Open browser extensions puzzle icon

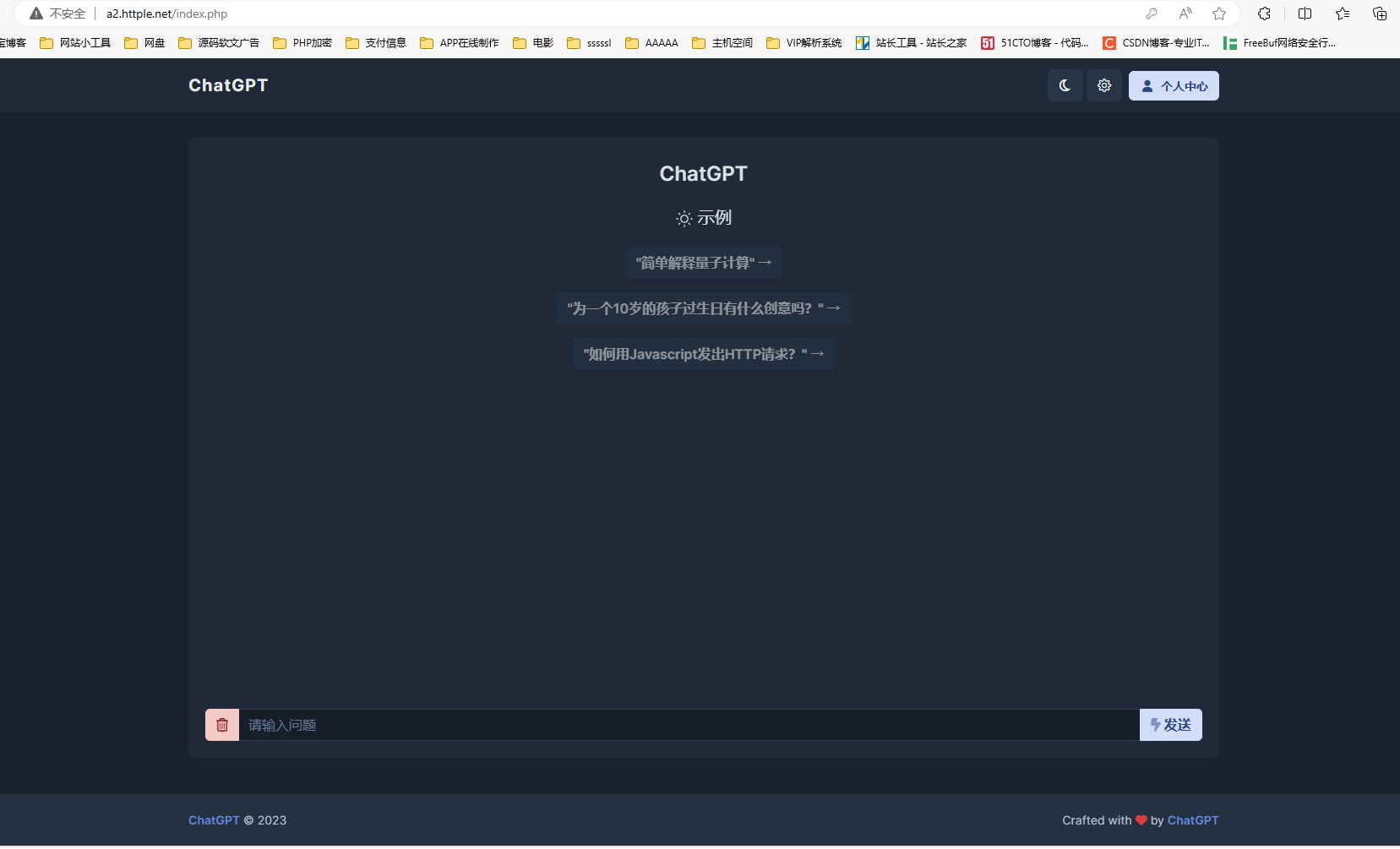pos(1264,14)
